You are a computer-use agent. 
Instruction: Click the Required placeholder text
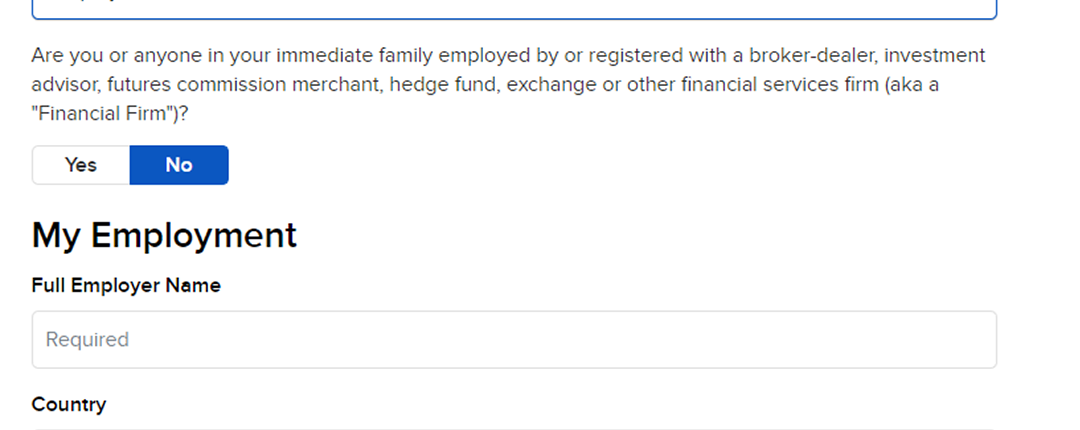(88, 340)
